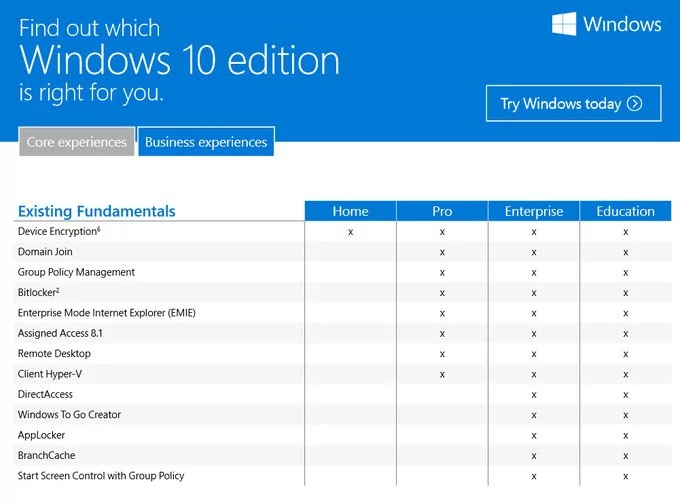This screenshot has height=503, width=680.
Task: Click the Client Hyper-V row label
Action: pos(50,374)
